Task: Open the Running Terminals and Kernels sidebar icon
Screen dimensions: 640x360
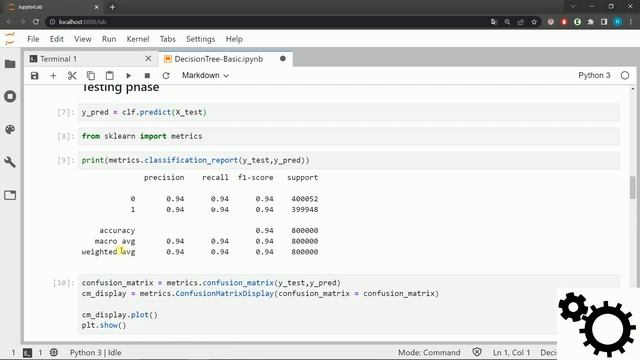Action: coord(10,96)
